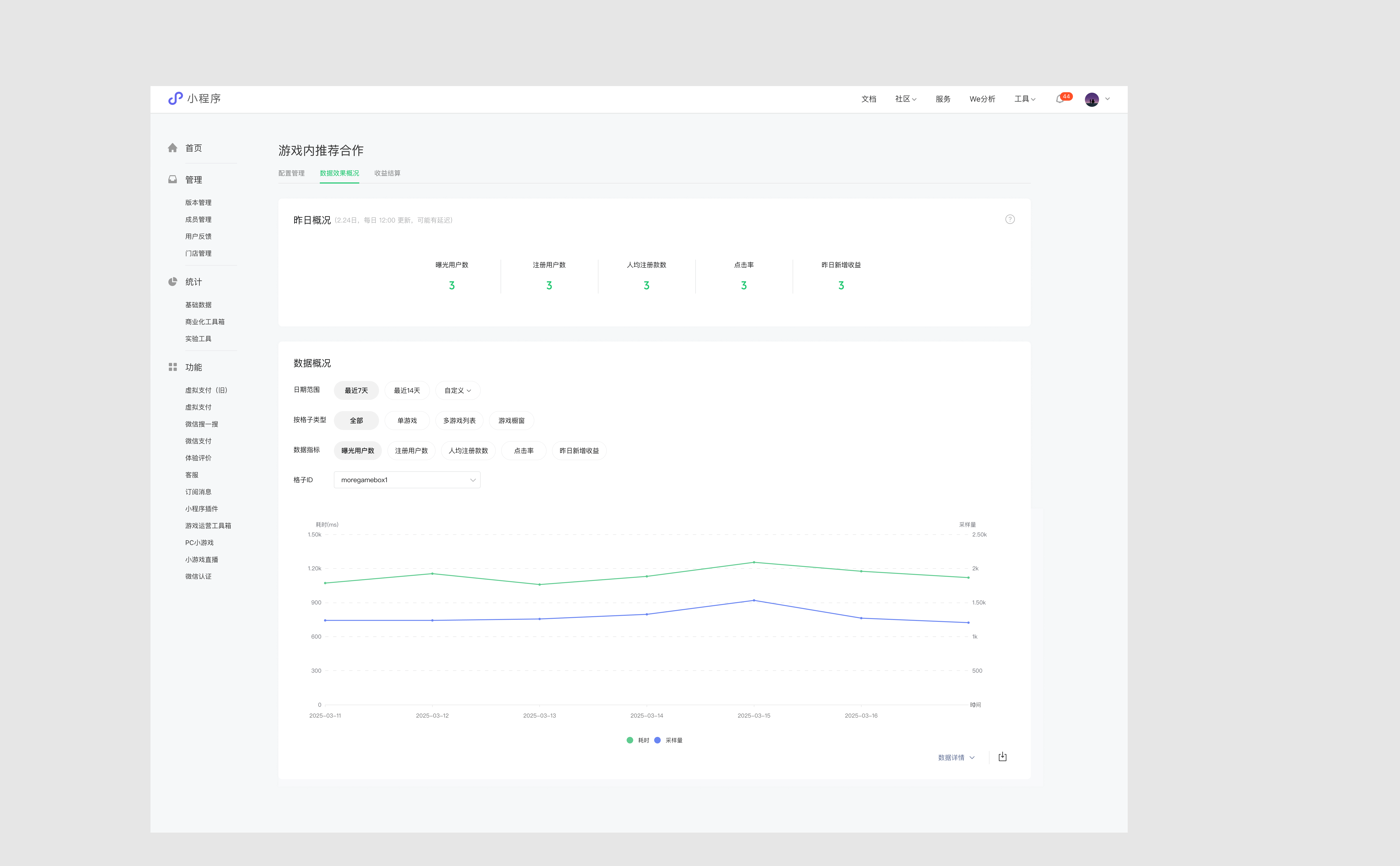
Task: Click the export download icon below chart
Action: coord(1003,757)
